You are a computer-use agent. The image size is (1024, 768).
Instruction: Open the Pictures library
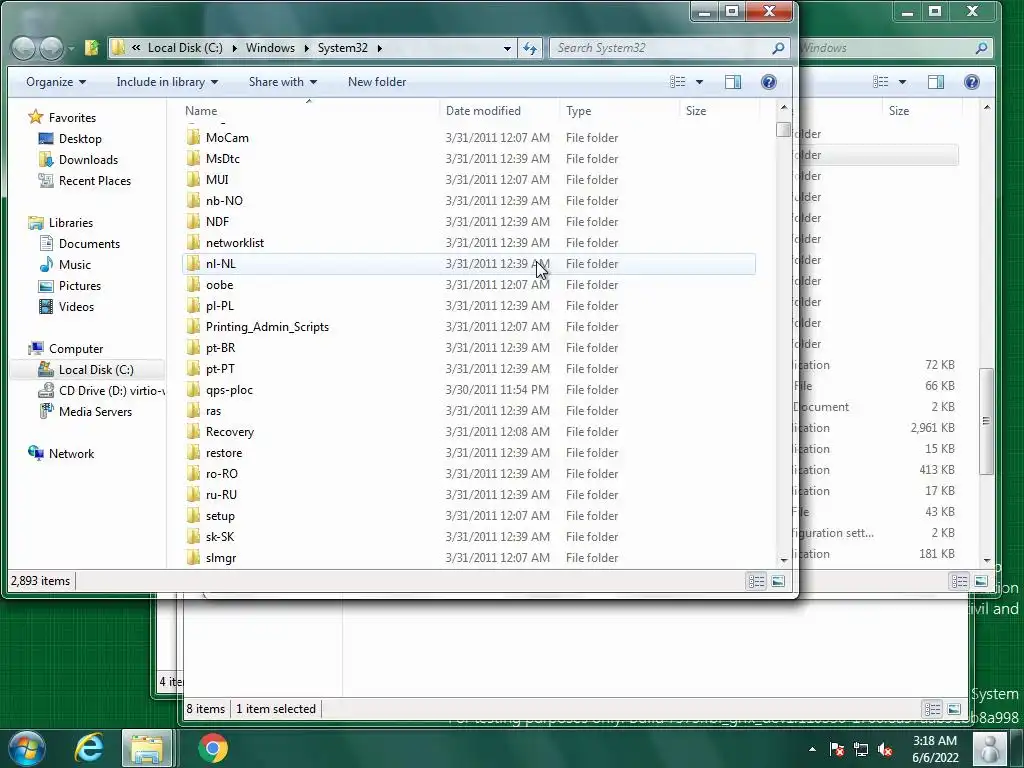(x=80, y=285)
